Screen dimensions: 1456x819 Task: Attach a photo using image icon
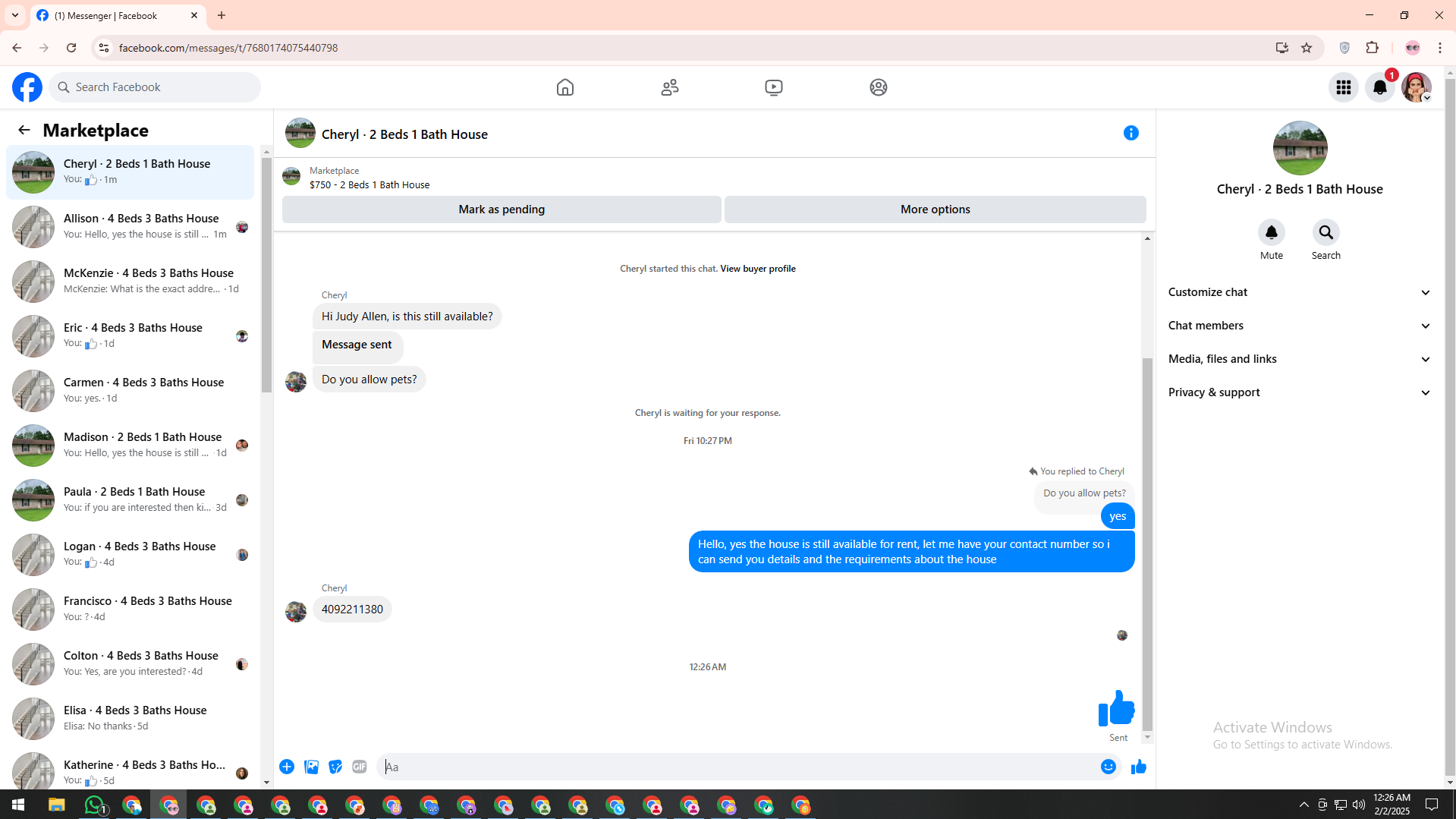[311, 767]
